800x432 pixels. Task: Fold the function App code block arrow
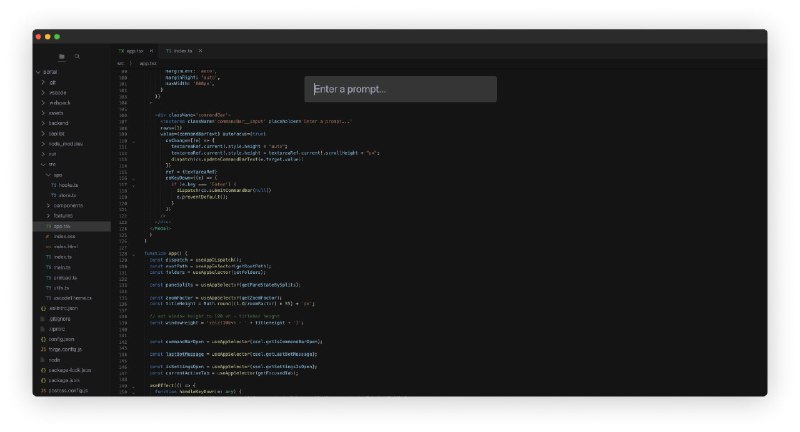(x=133, y=254)
